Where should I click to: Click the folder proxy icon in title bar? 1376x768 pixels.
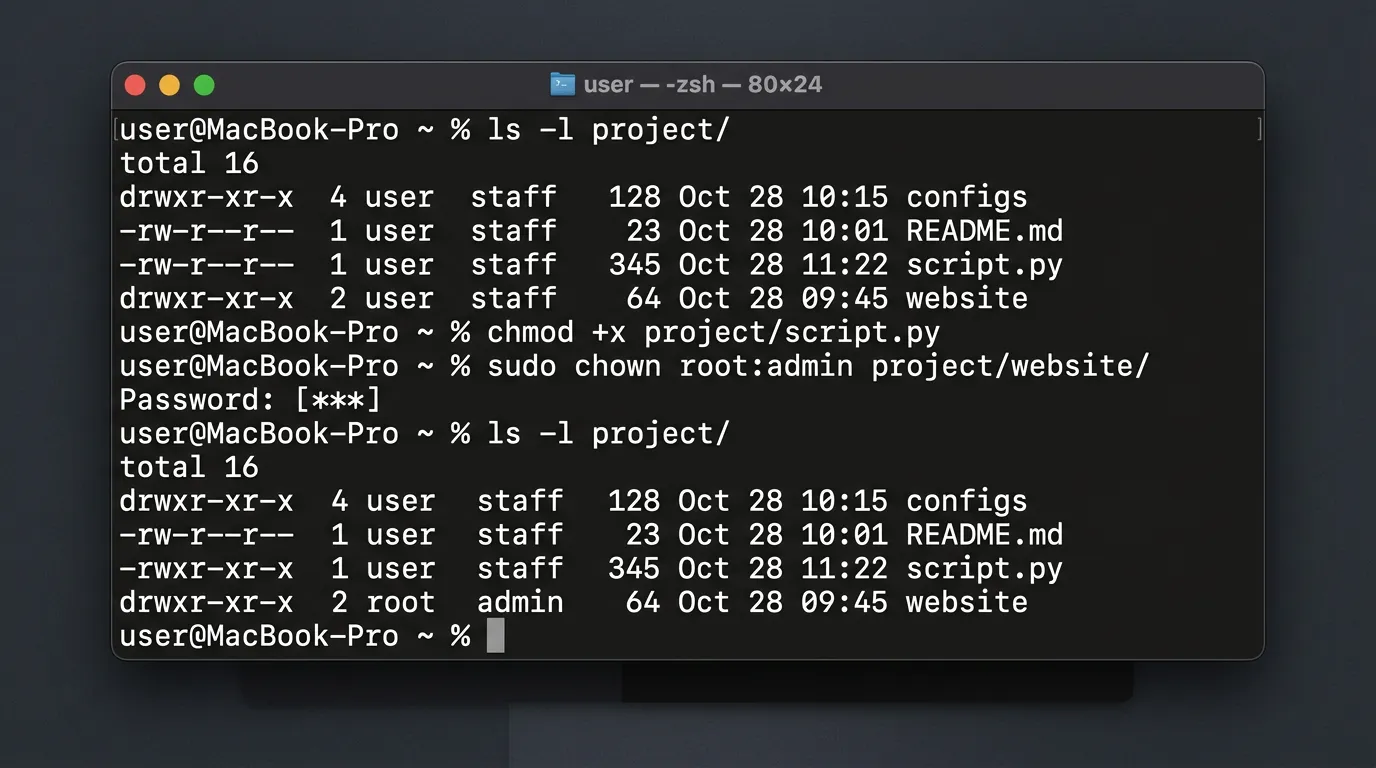tap(563, 84)
